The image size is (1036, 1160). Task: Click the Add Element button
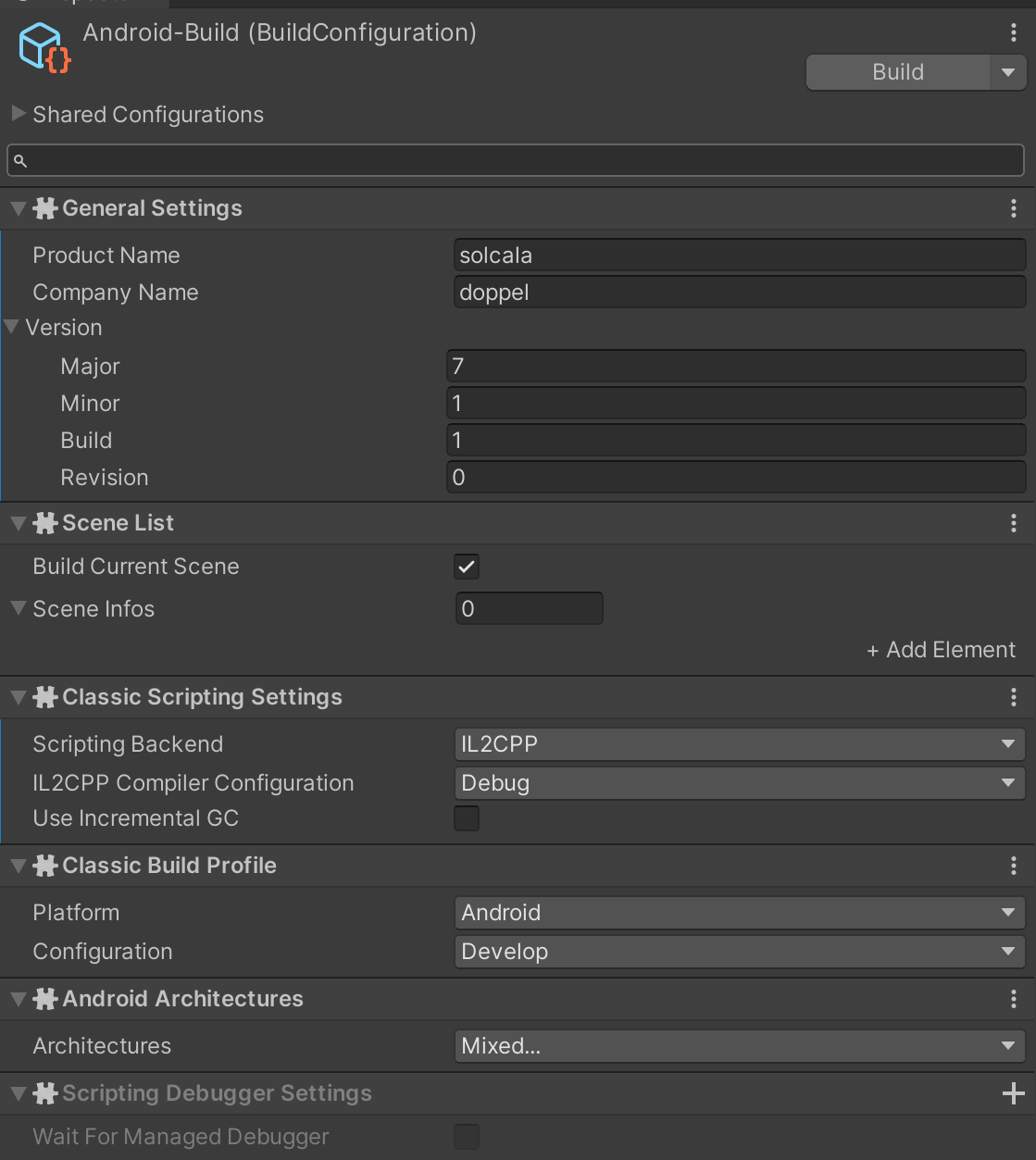941,650
